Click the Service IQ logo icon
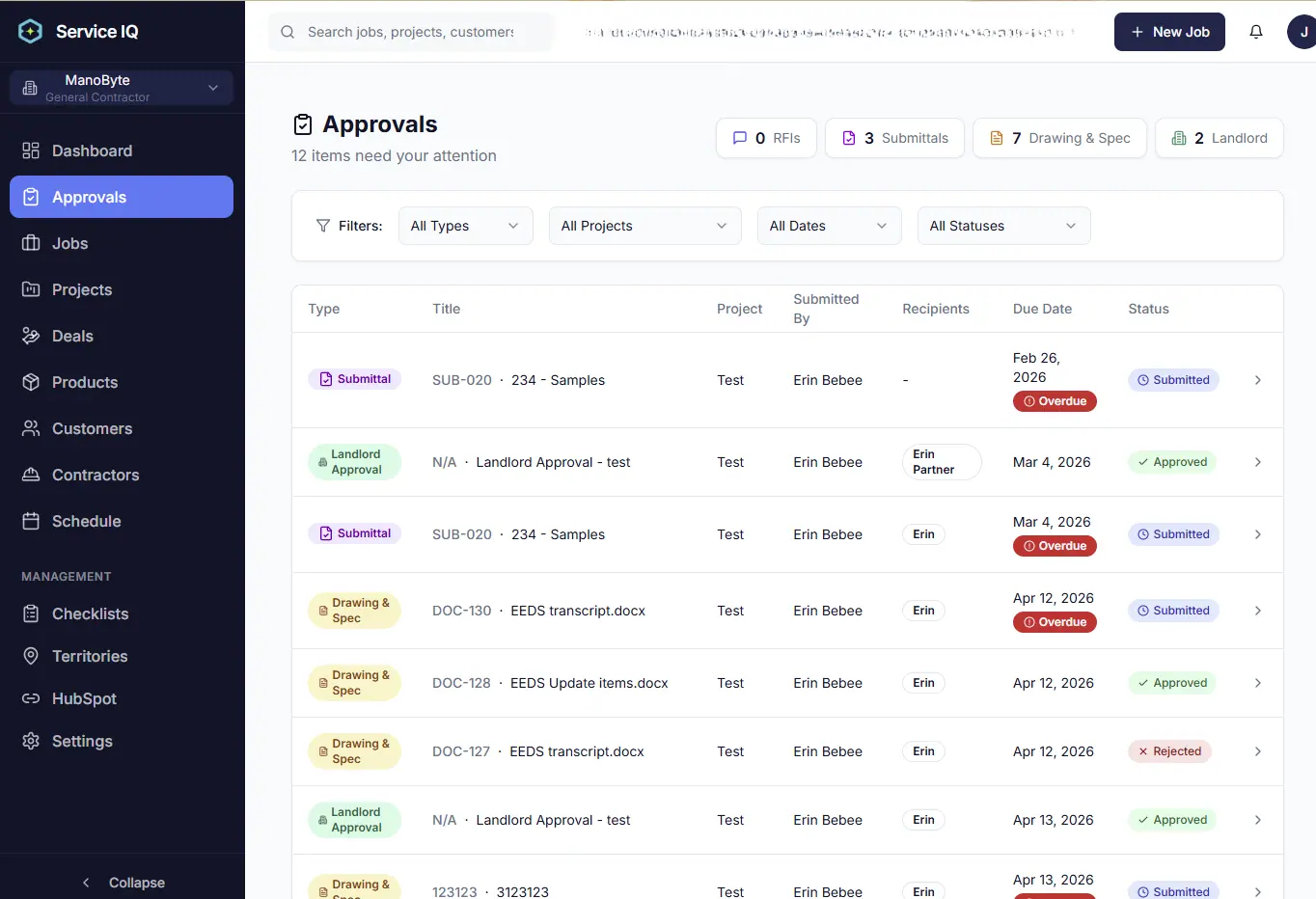Image resolution: width=1316 pixels, height=899 pixels. pos(30,32)
